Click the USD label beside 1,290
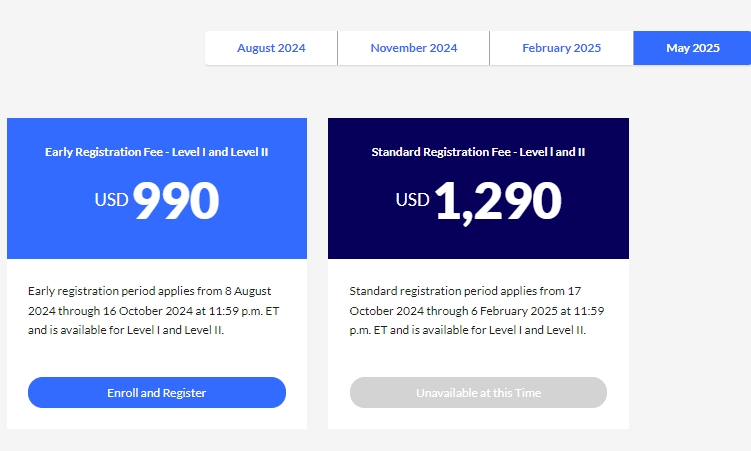 pyautogui.click(x=412, y=200)
